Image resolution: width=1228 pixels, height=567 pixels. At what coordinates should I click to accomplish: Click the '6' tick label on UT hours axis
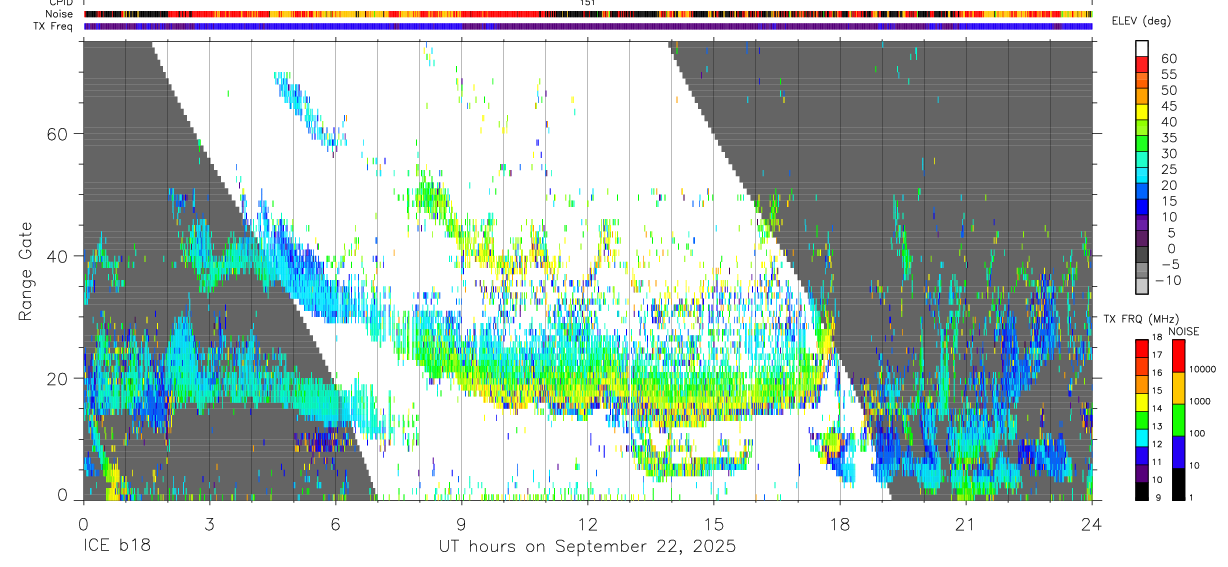[335, 524]
